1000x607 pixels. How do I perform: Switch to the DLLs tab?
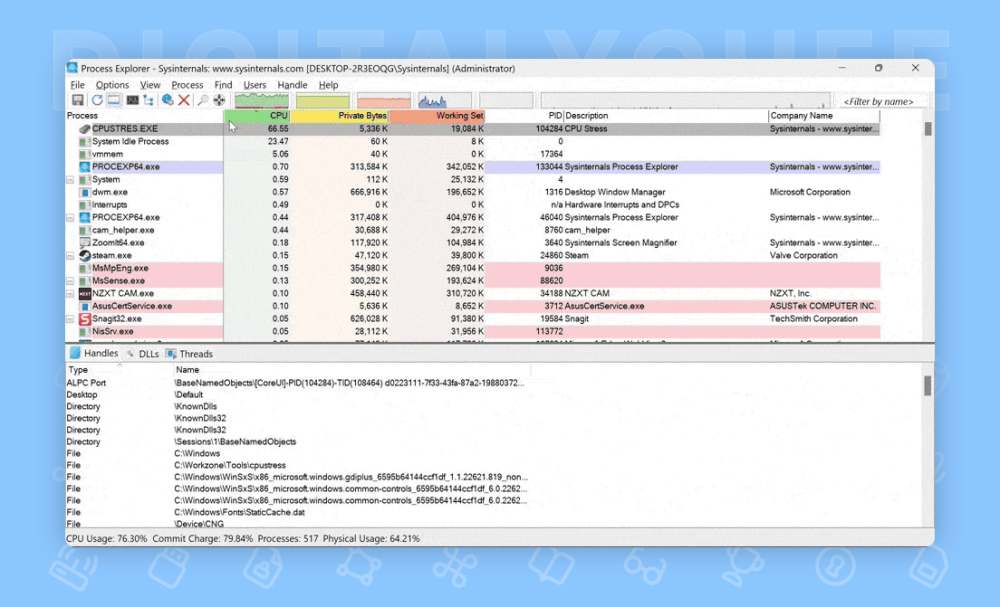pyautogui.click(x=143, y=354)
